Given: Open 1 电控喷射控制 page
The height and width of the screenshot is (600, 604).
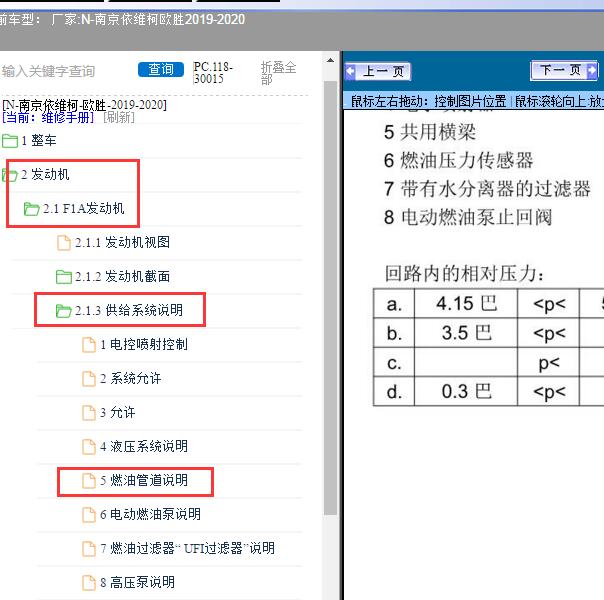Looking at the screenshot, I should (x=144, y=344).
